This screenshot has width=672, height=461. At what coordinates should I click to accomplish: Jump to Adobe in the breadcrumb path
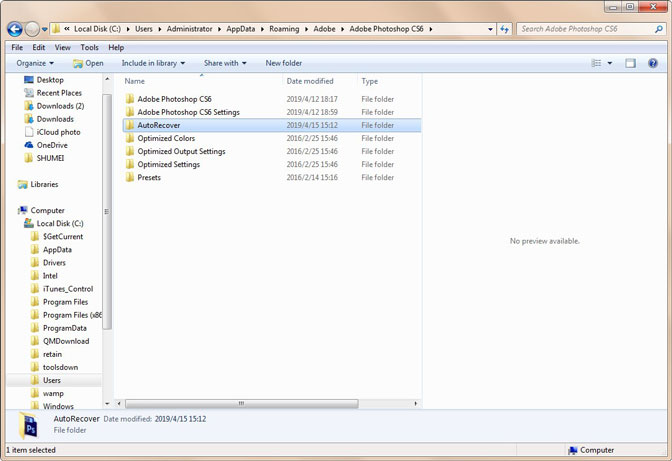(x=324, y=29)
